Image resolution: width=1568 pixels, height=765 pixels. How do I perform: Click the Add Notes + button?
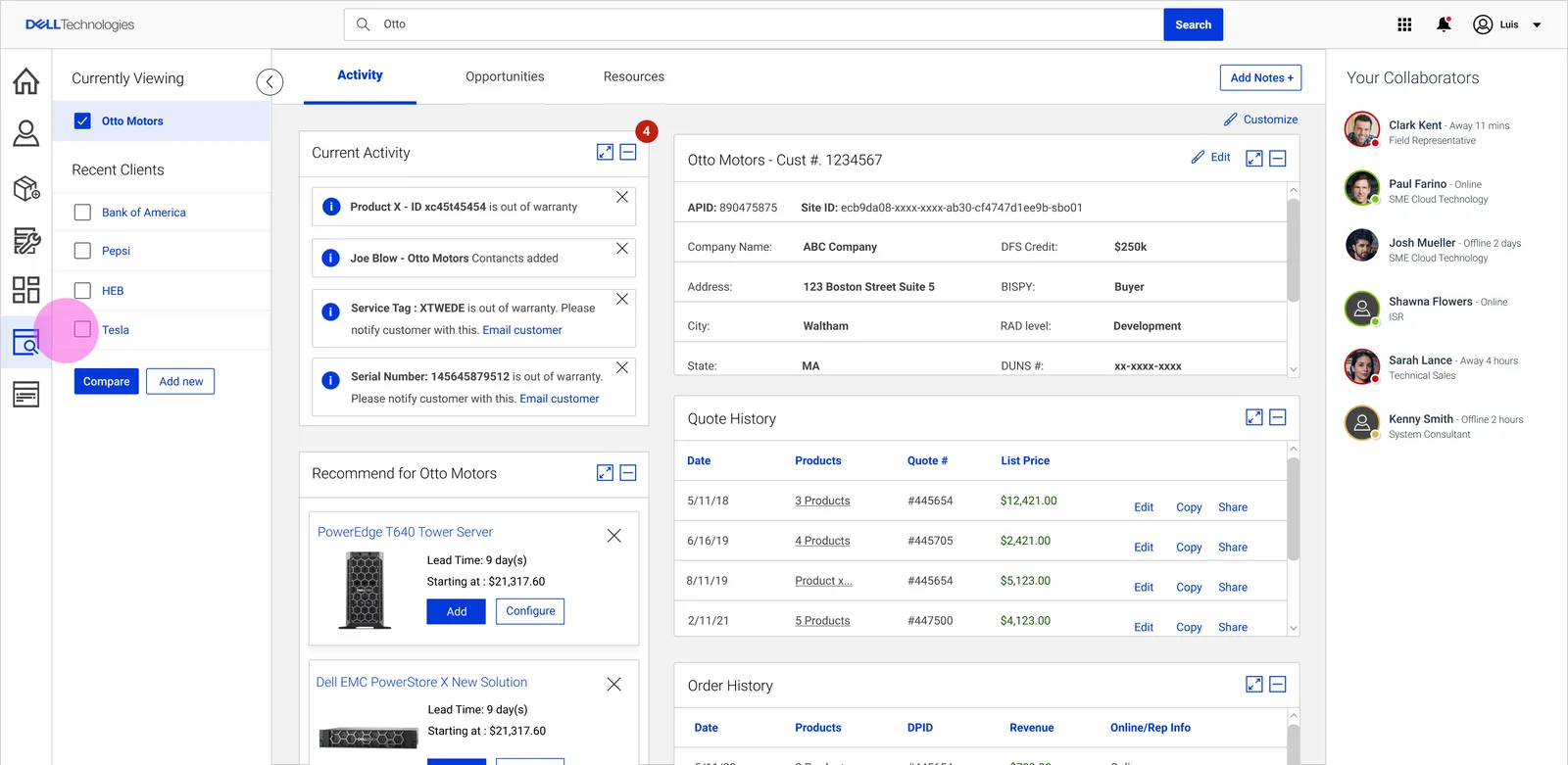(x=1261, y=77)
